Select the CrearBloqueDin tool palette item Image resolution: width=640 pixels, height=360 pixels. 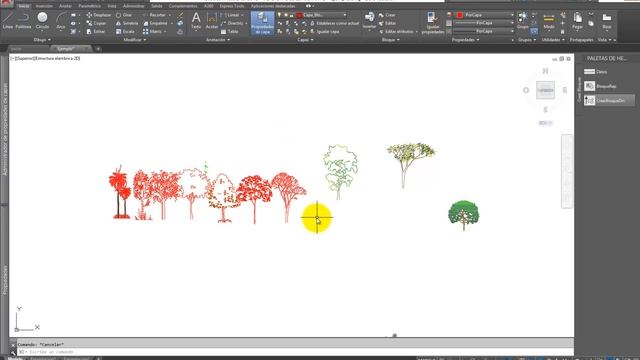click(609, 100)
